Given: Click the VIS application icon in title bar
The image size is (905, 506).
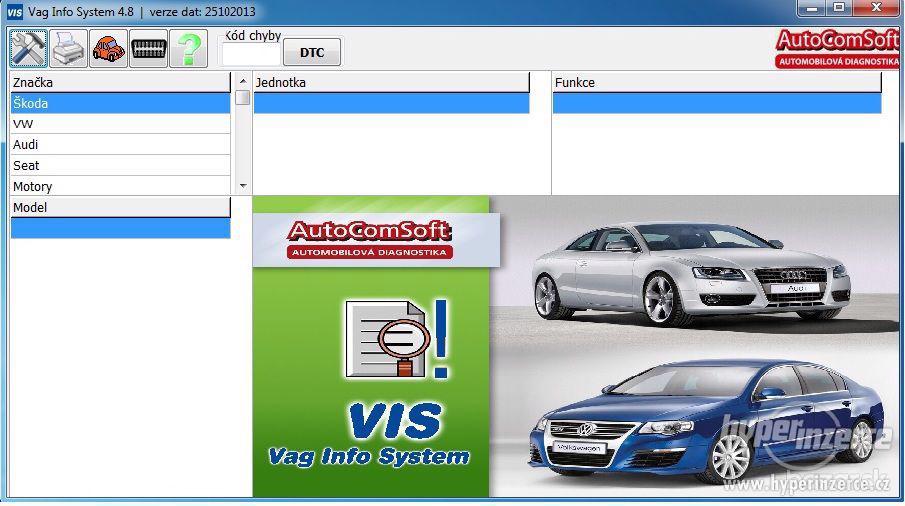Looking at the screenshot, I should (14, 12).
